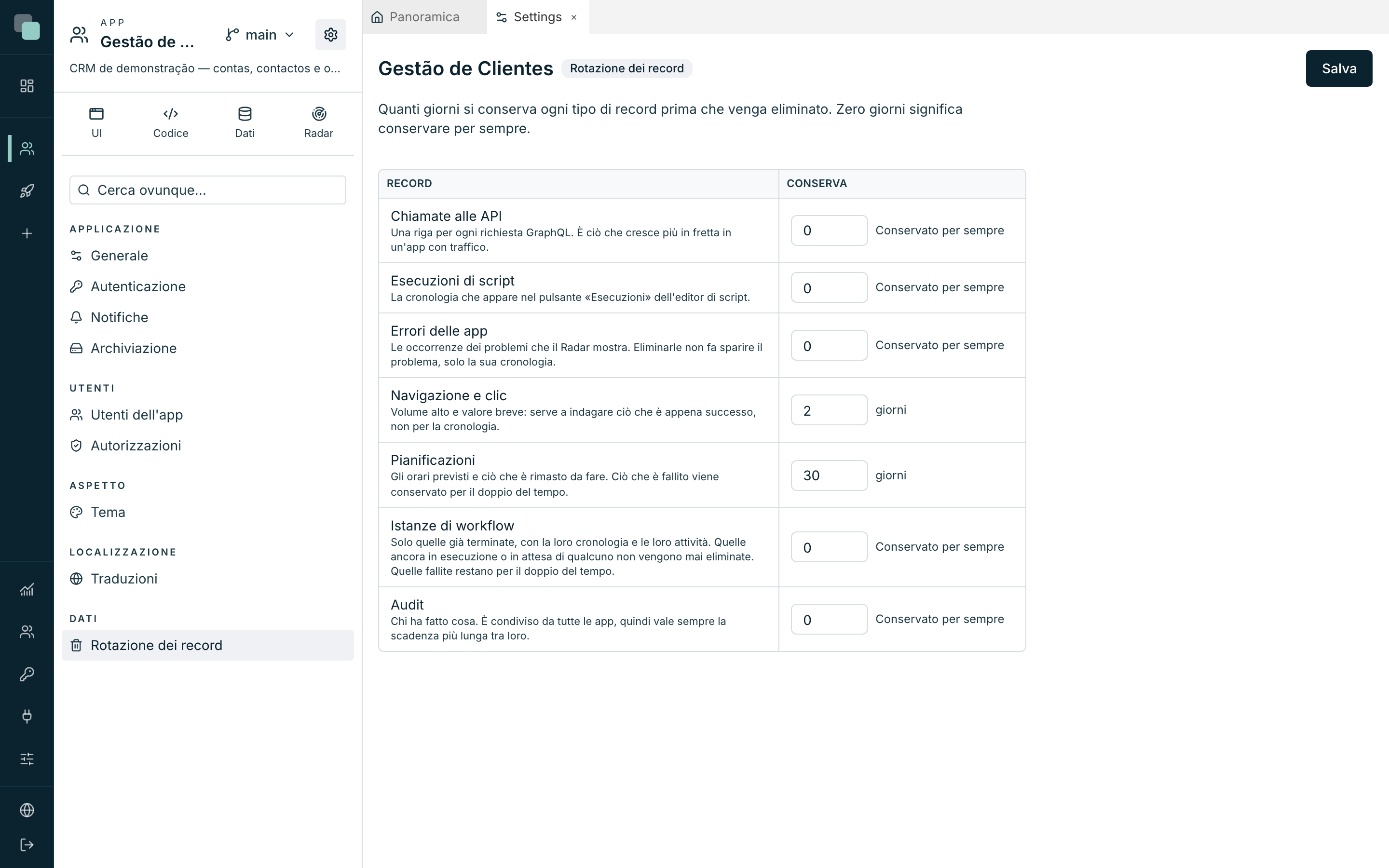The width and height of the screenshot is (1389, 868).
Task: Focus the Cerca ovunque search field
Action: (208, 190)
